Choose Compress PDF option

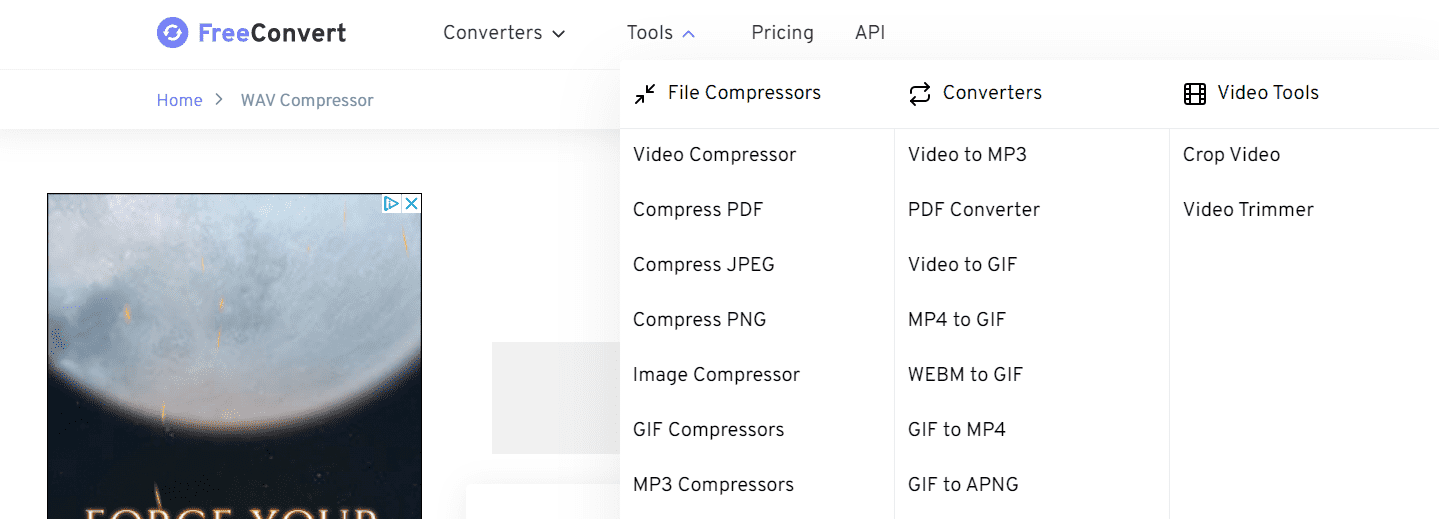point(697,210)
